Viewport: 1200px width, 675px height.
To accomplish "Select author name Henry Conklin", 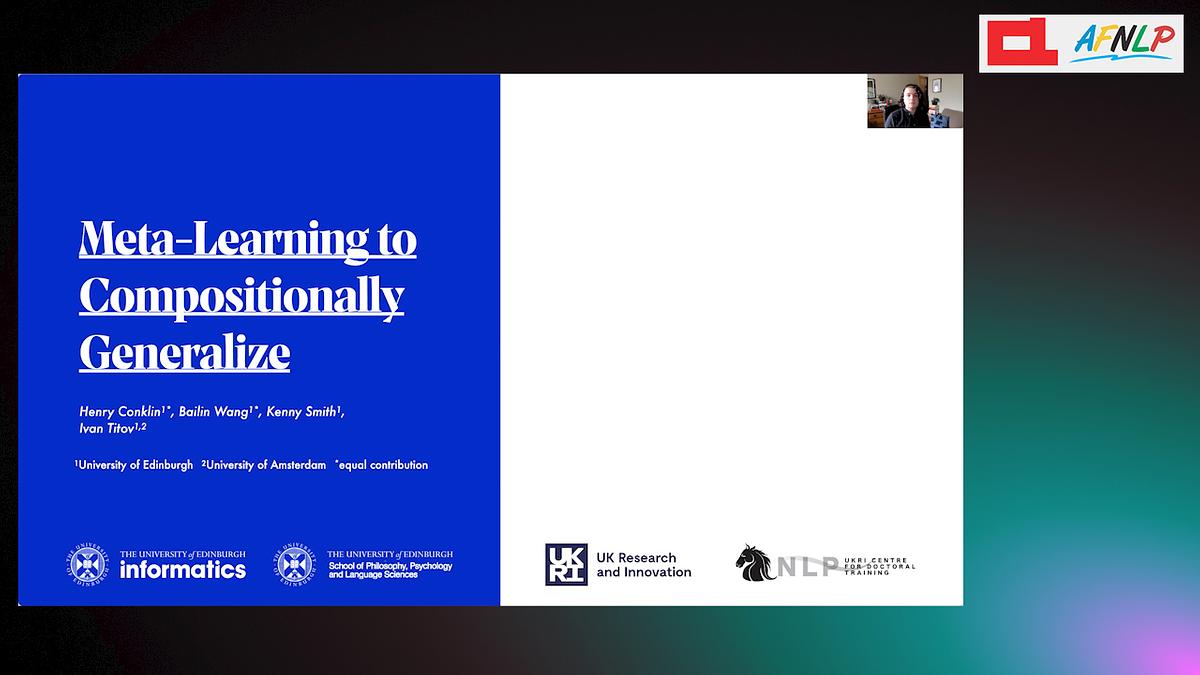I will pos(121,412).
